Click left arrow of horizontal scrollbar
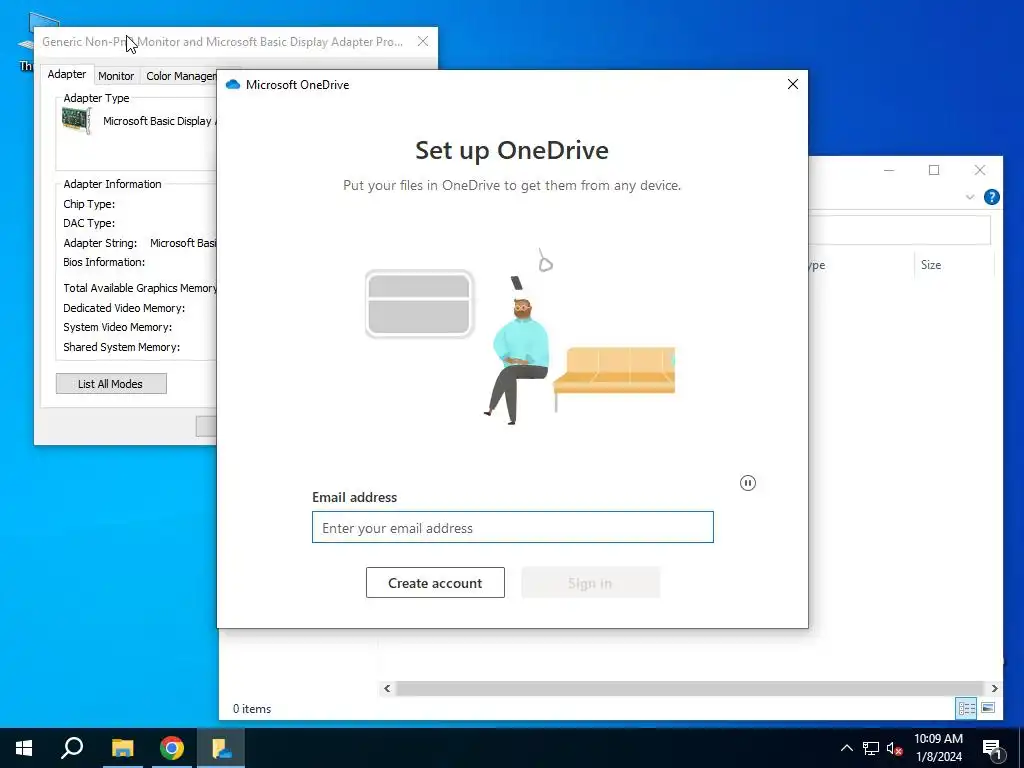This screenshot has width=1024, height=768. coord(387,688)
